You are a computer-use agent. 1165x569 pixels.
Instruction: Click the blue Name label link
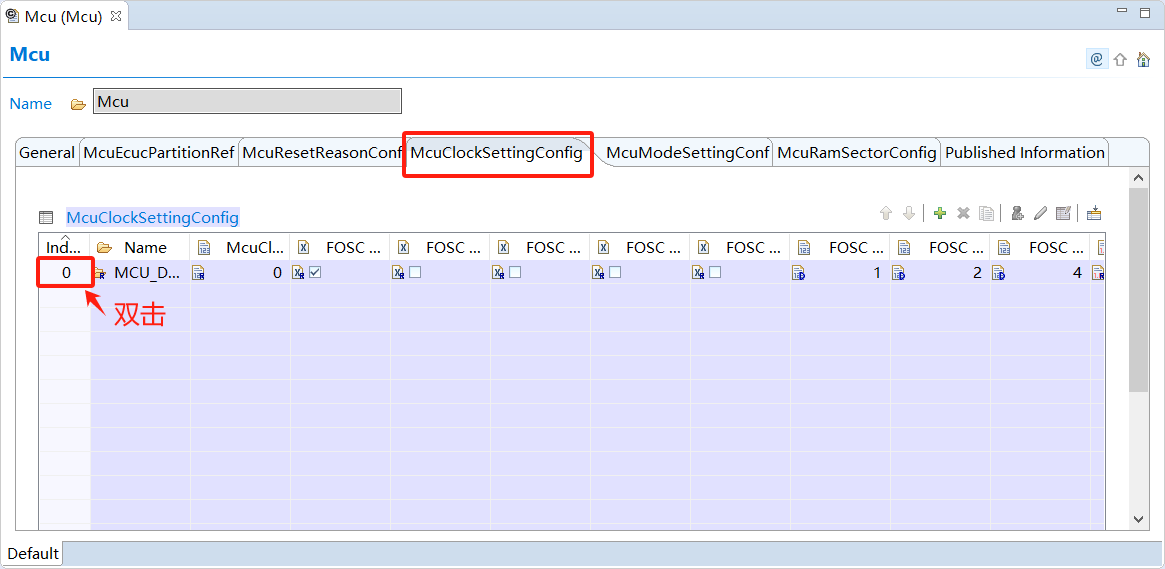(x=30, y=103)
